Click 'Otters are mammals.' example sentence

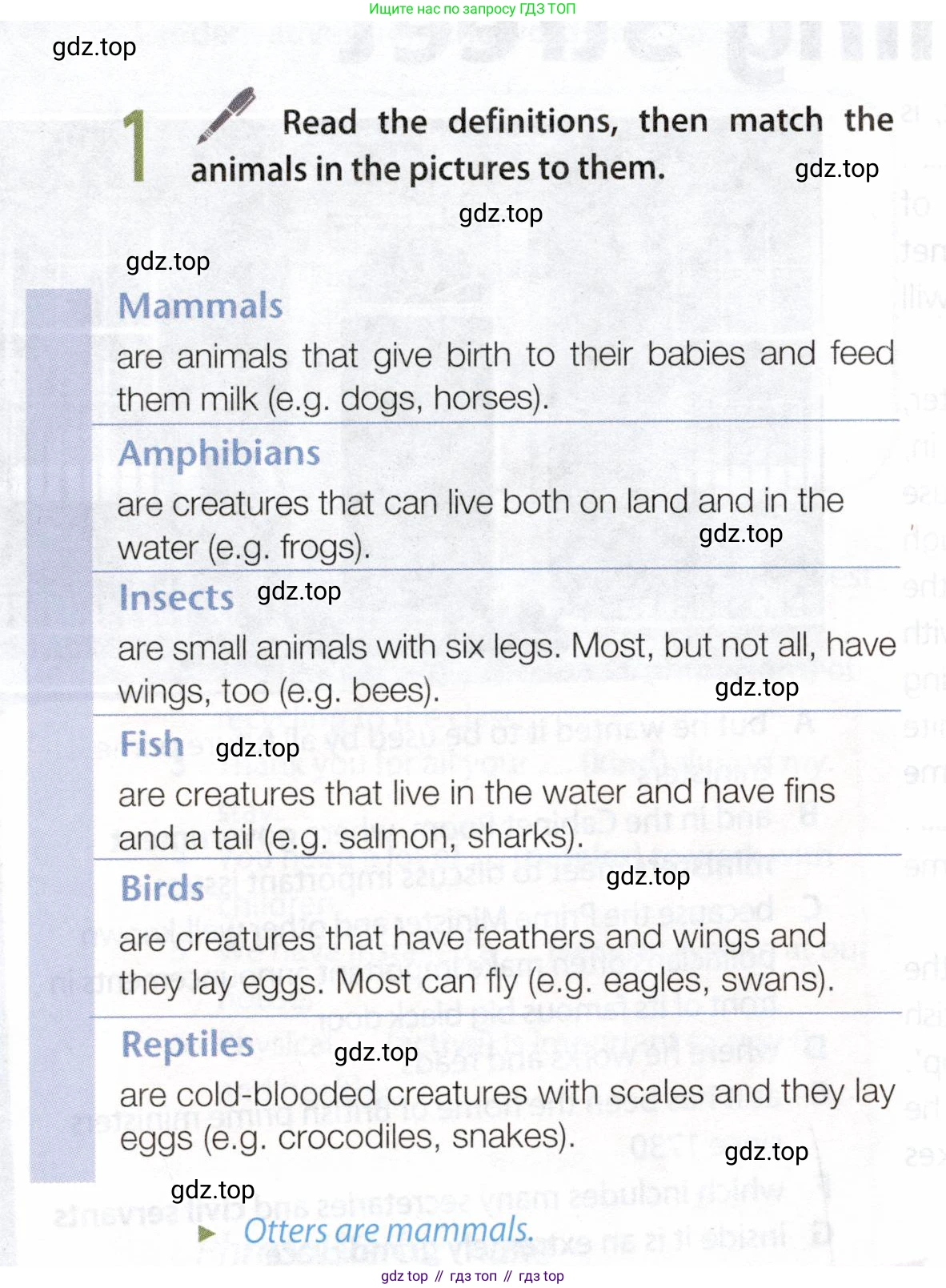pyautogui.click(x=389, y=1230)
